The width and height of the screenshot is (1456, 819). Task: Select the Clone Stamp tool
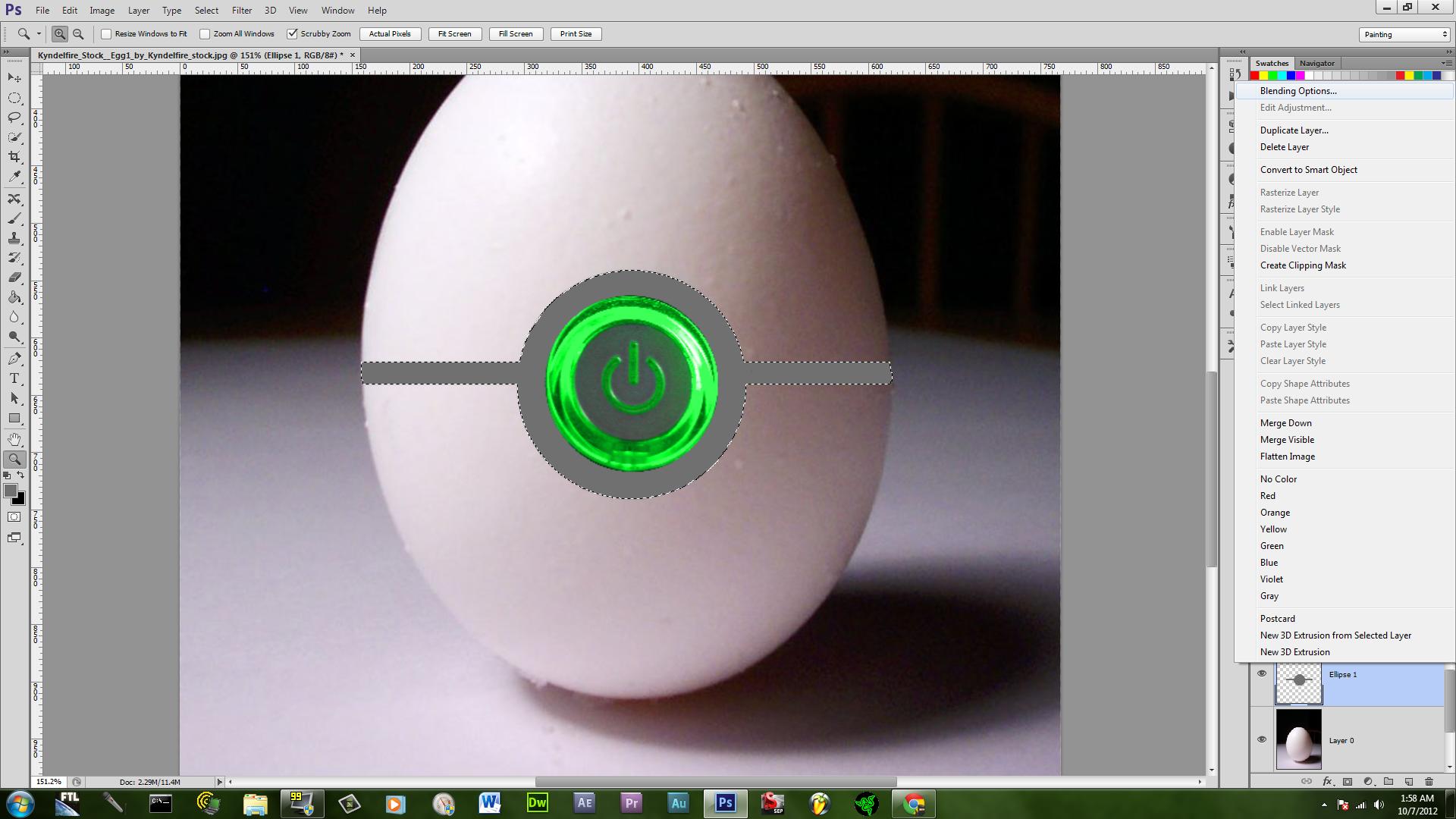[x=14, y=238]
